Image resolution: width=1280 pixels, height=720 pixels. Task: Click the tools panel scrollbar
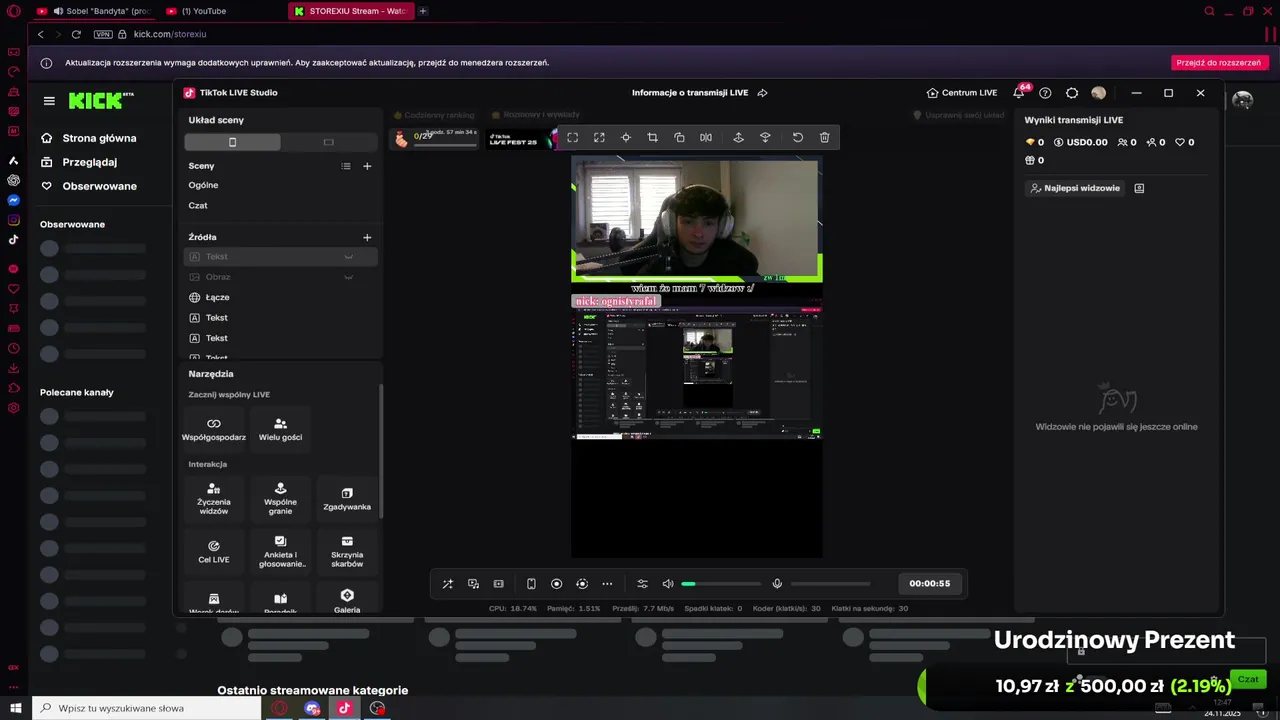pyautogui.click(x=381, y=451)
